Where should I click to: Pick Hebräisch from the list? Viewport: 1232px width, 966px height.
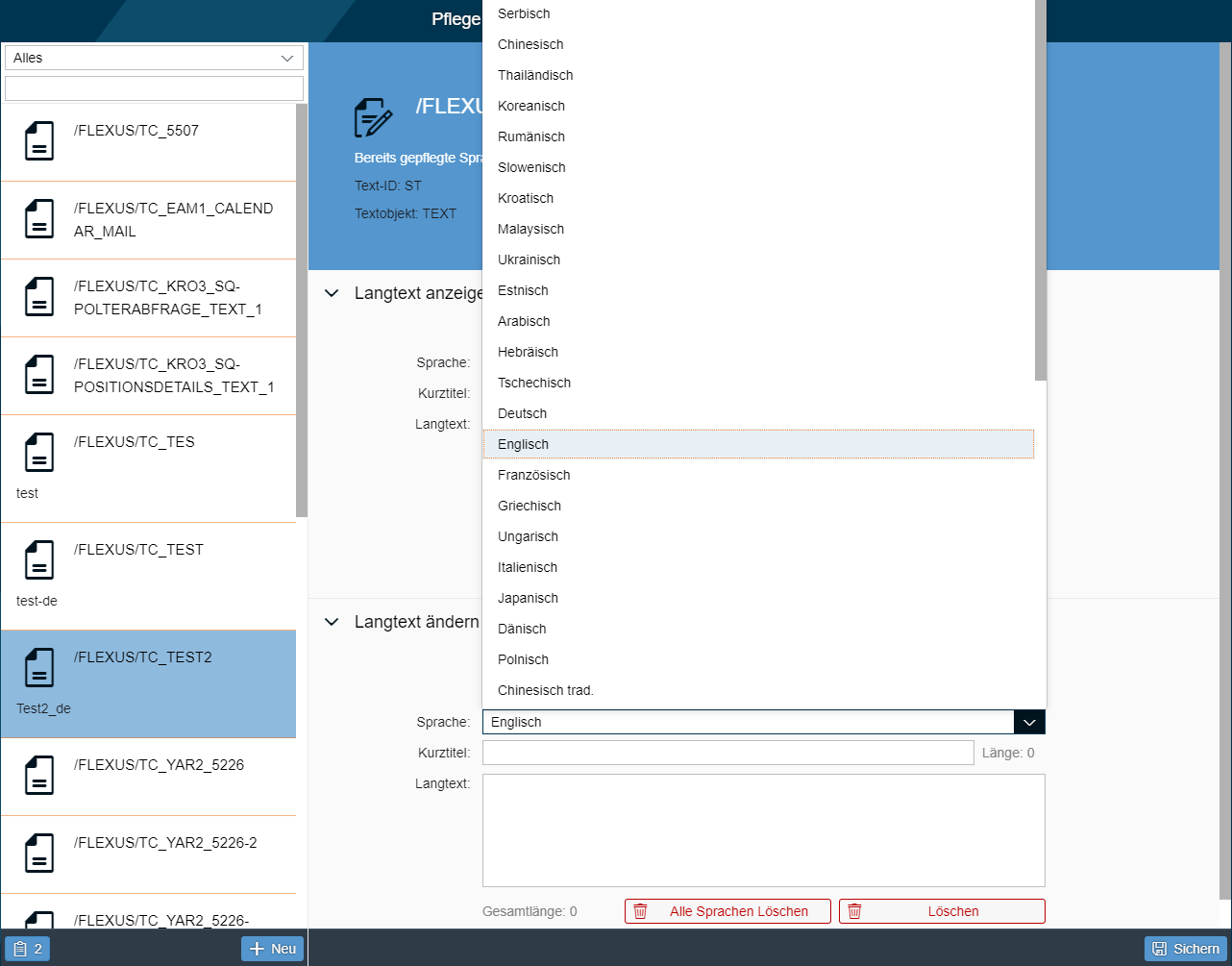pyautogui.click(x=758, y=352)
